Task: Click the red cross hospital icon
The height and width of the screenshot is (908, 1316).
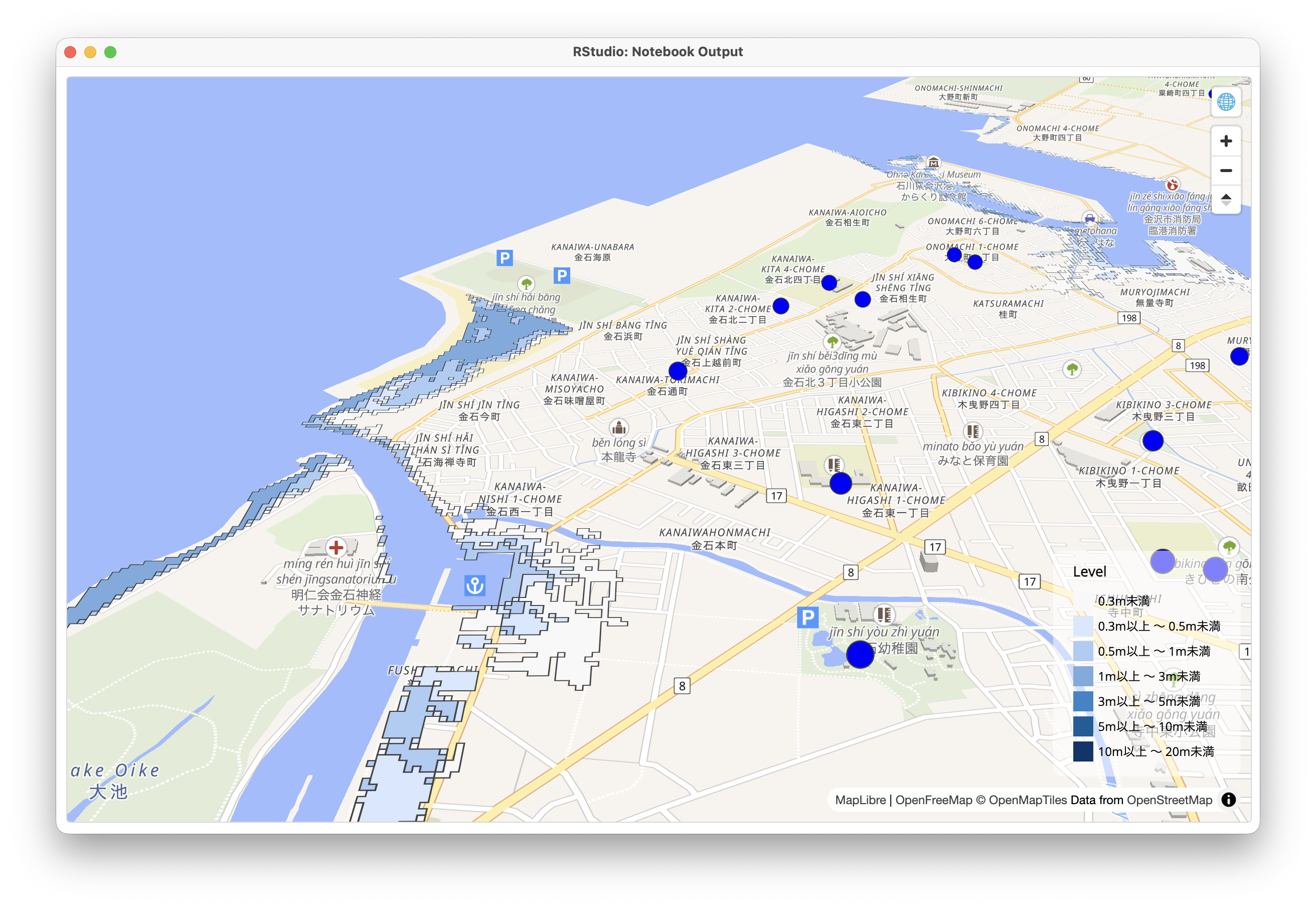Action: 336,547
